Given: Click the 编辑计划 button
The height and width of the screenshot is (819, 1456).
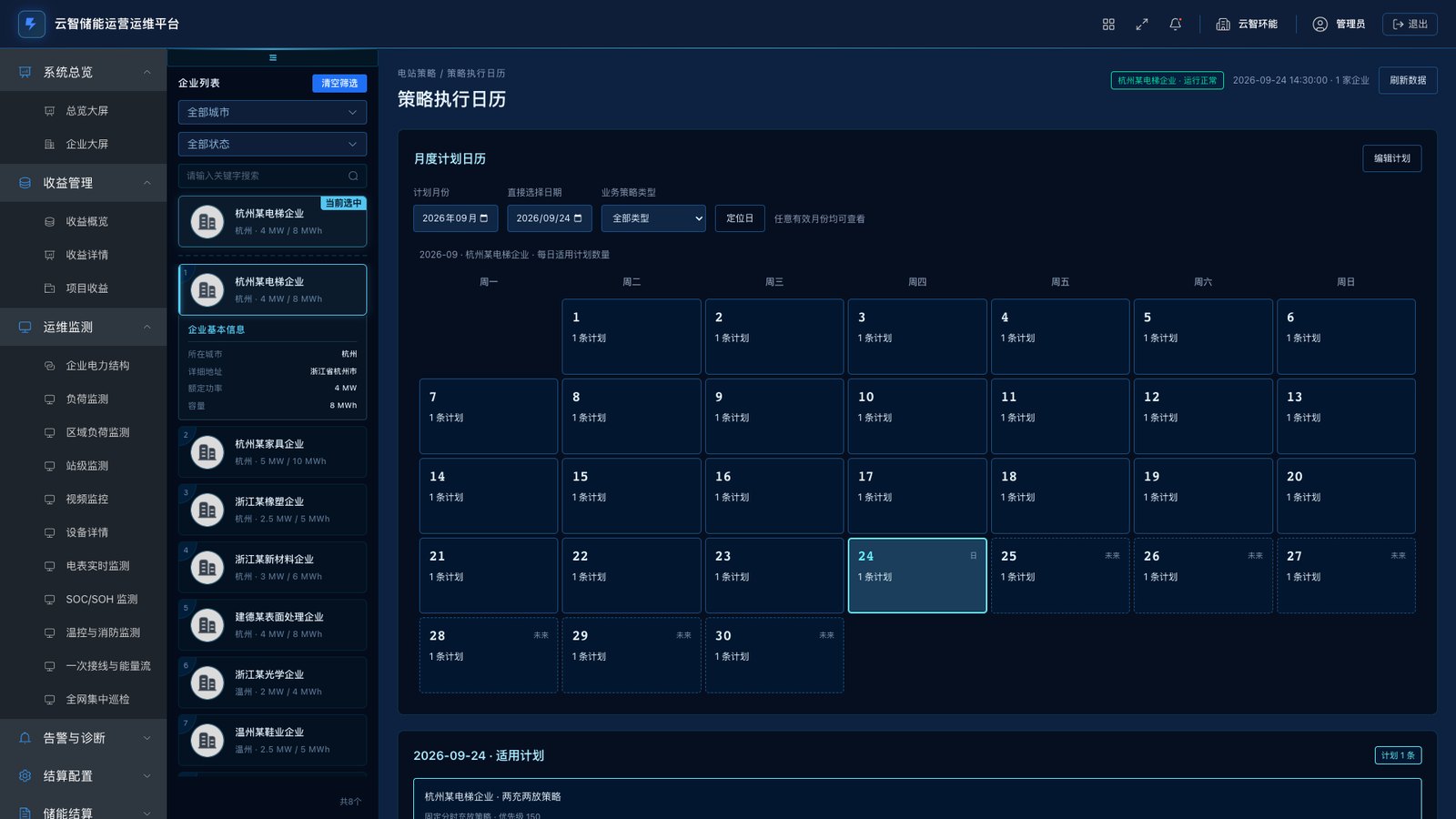Looking at the screenshot, I should [1391, 158].
